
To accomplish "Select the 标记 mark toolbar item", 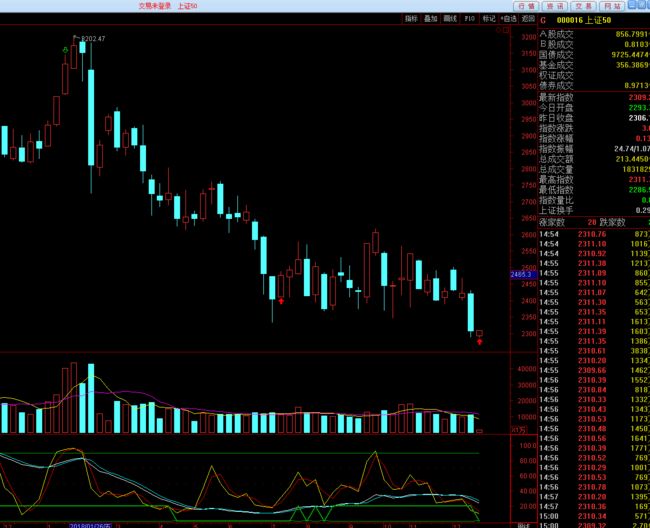I will click(x=489, y=19).
